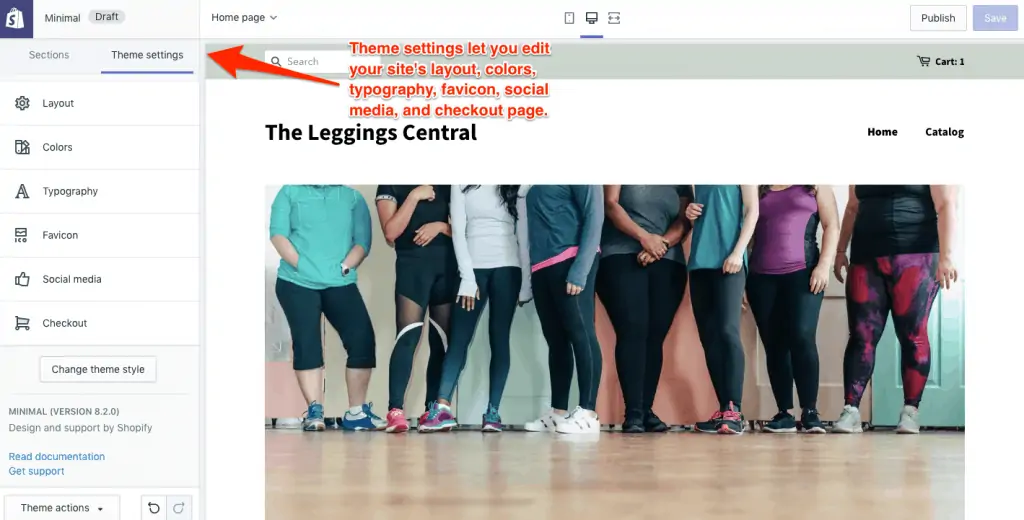Screen dimensions: 1024x520
Task: Click the Shopify logo icon
Action: coord(16,18)
